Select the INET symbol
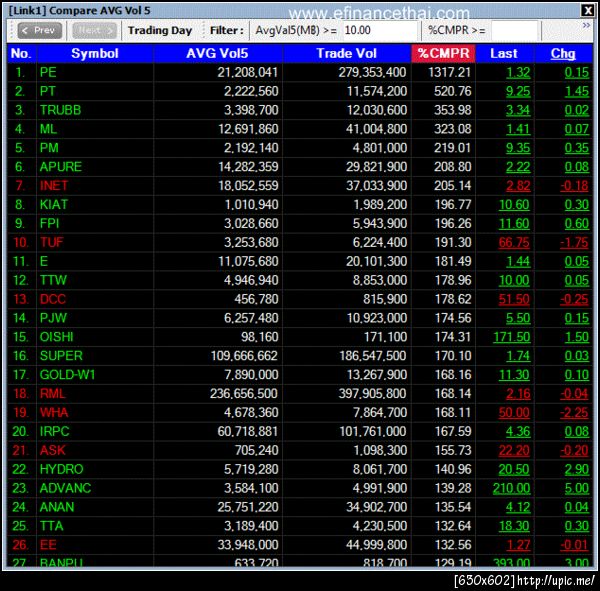 54,186
